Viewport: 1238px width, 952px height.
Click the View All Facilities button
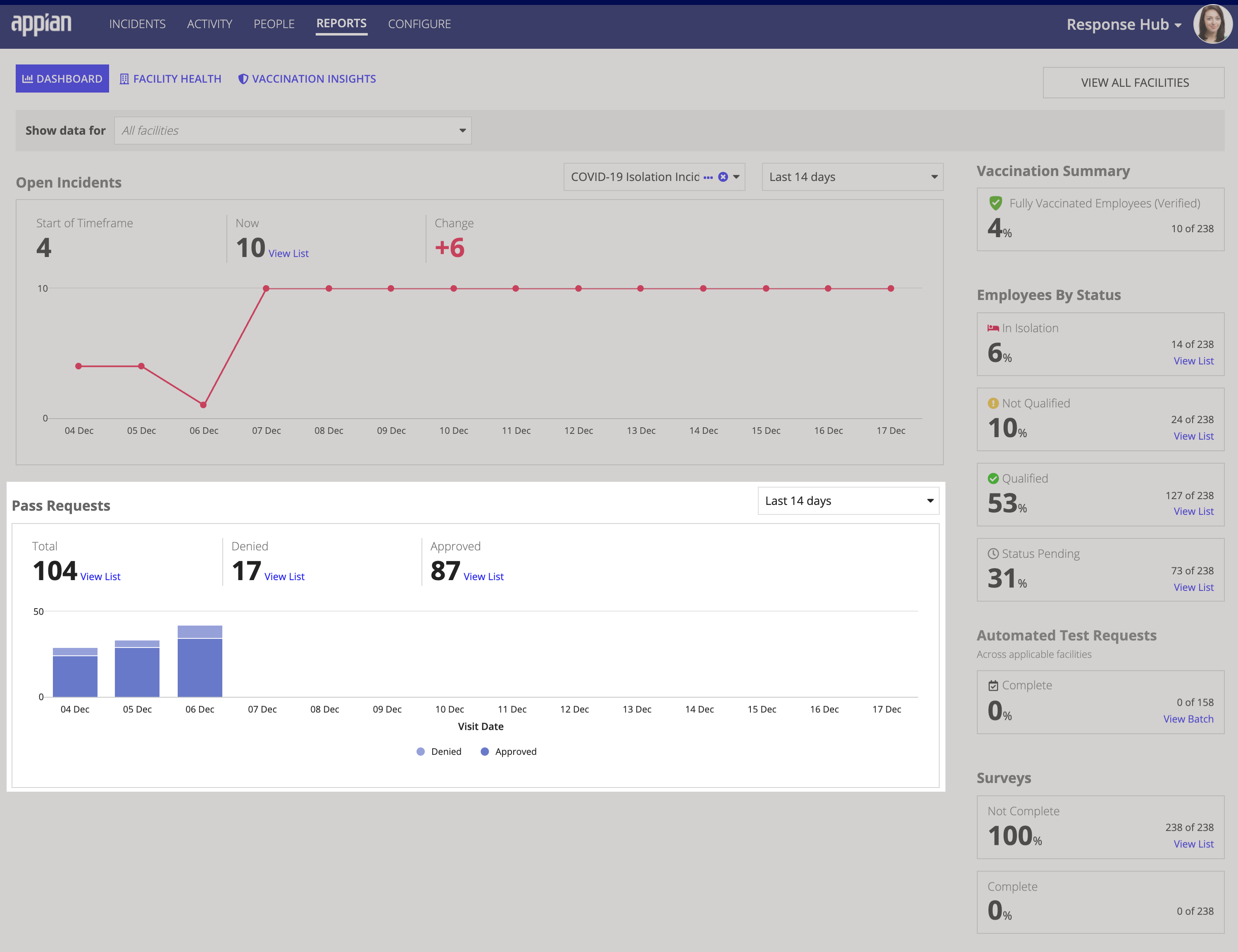[x=1134, y=83]
